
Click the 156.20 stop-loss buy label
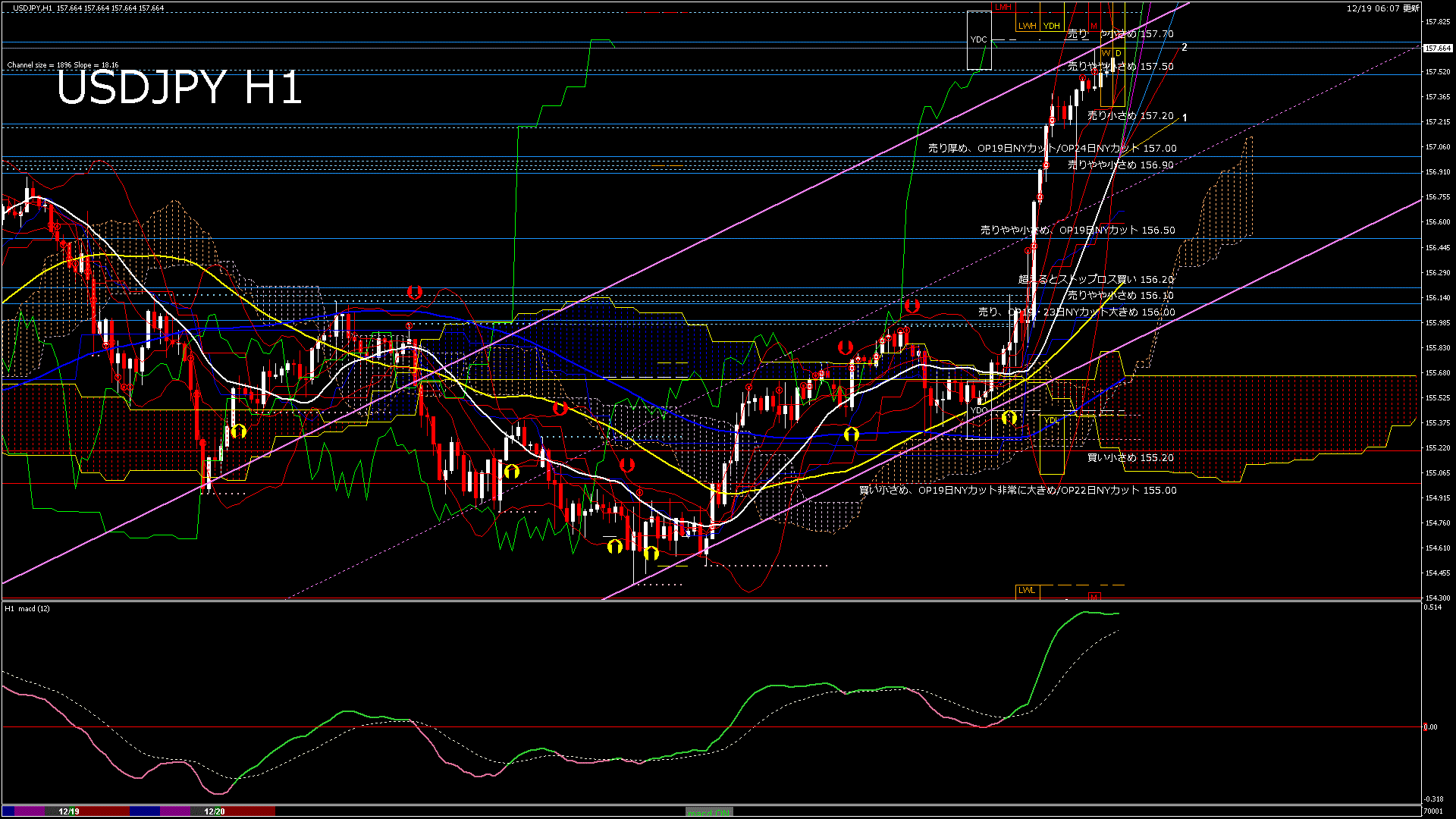pyautogui.click(x=1096, y=280)
